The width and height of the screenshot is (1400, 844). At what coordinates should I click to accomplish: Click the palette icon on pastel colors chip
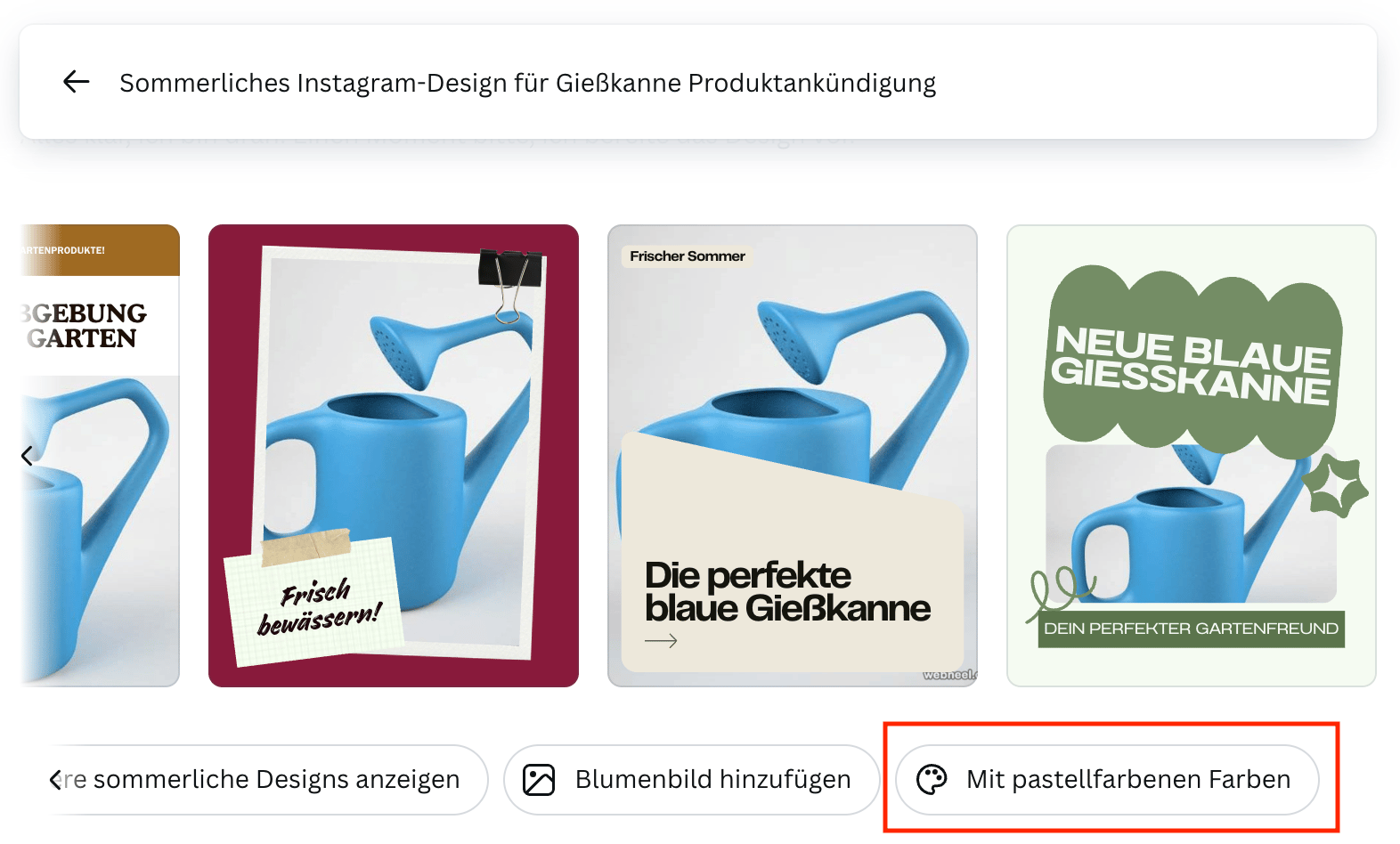pyautogui.click(x=932, y=779)
